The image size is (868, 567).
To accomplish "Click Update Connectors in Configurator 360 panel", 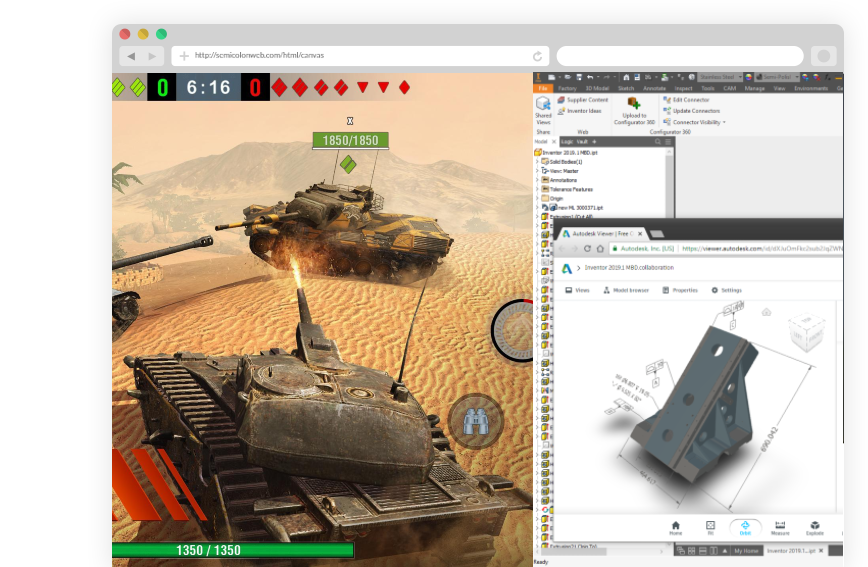I will click(x=691, y=111).
